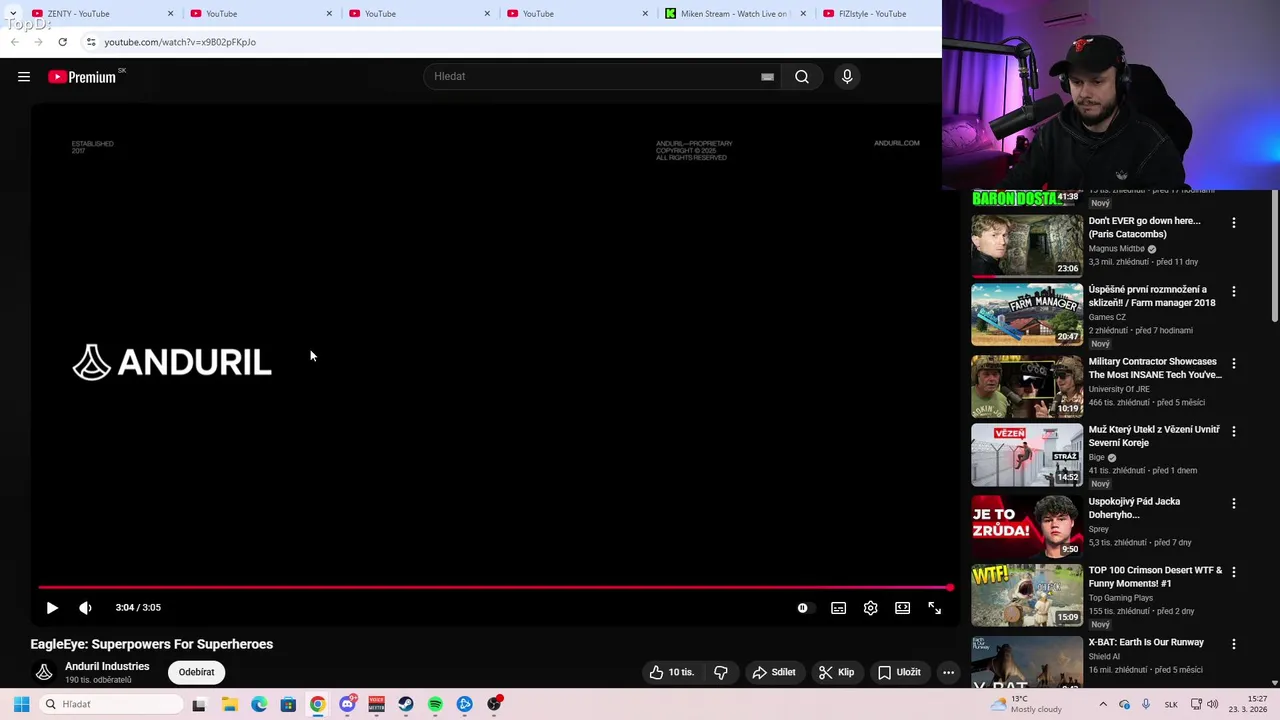Show hidden system tray icons
1280x720 pixels.
tap(1103, 704)
